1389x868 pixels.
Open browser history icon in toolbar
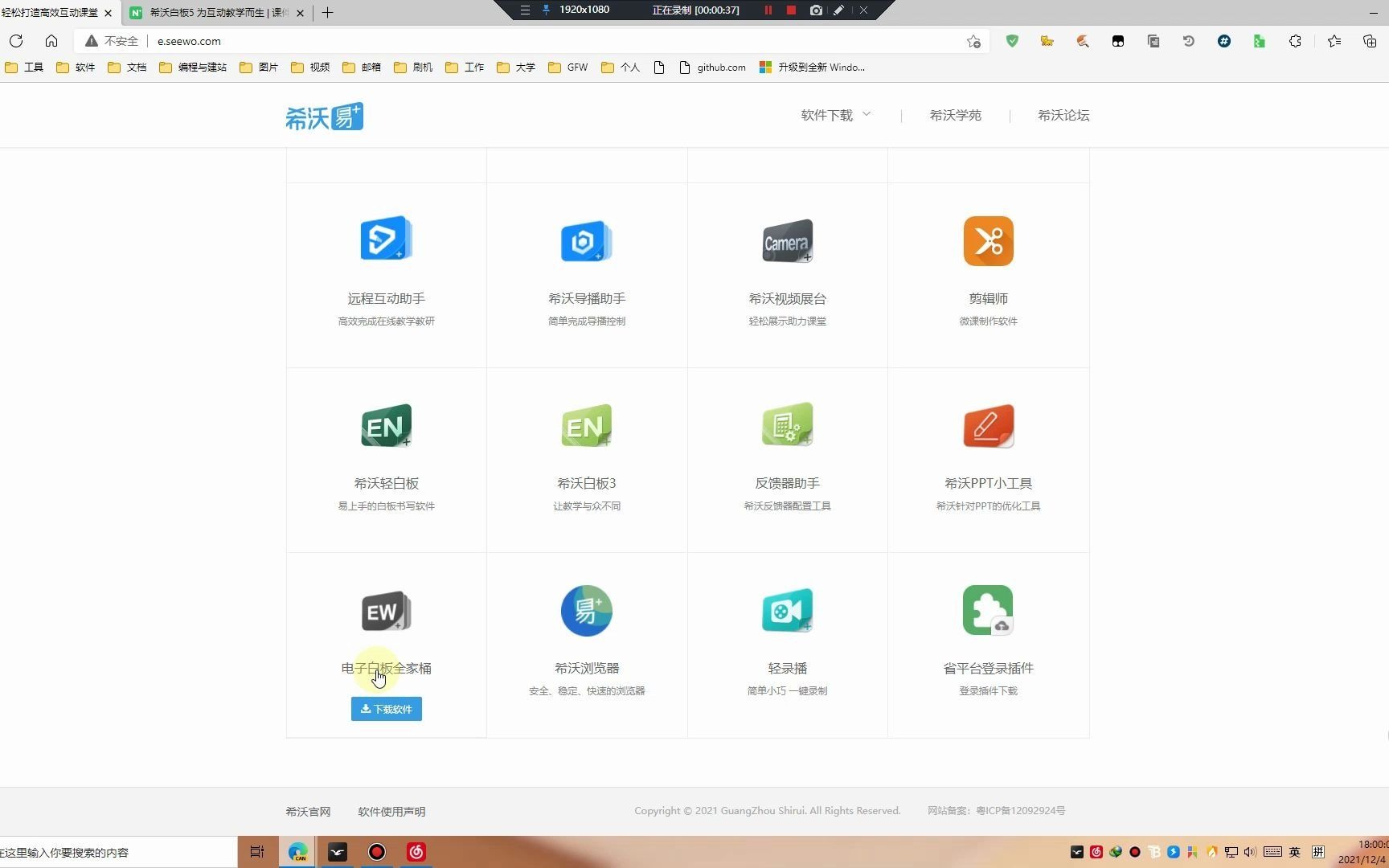[x=1188, y=41]
